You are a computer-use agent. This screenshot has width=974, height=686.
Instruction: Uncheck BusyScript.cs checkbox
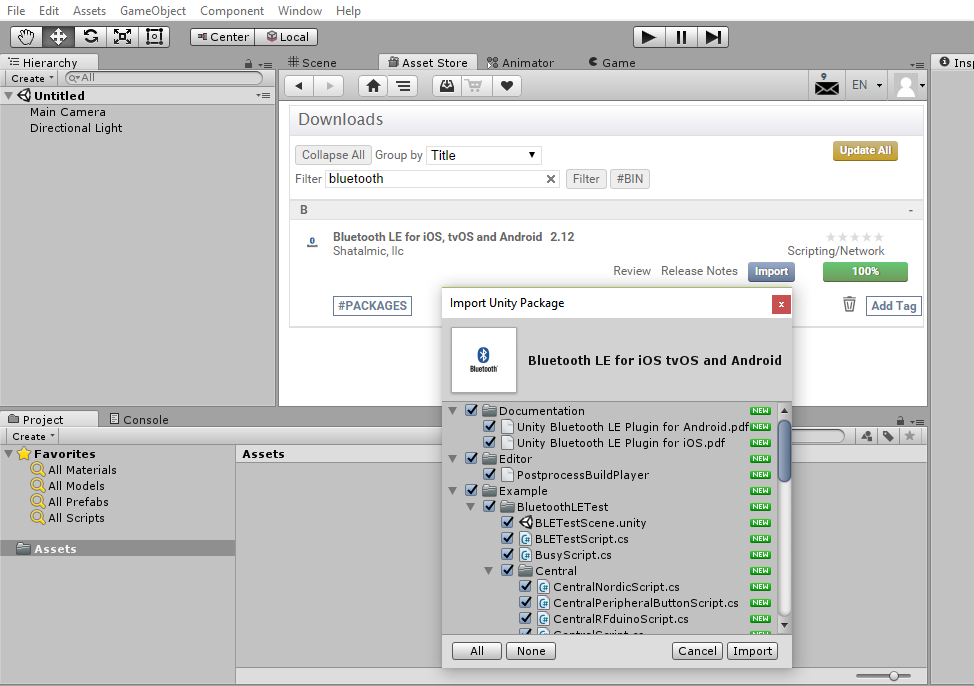pyautogui.click(x=507, y=554)
